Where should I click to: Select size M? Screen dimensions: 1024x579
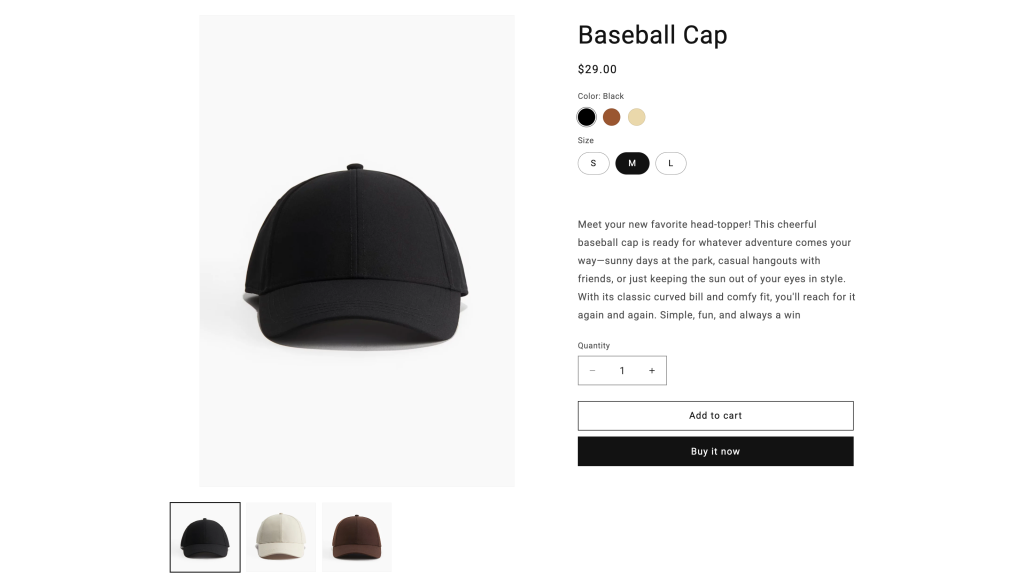click(x=632, y=163)
